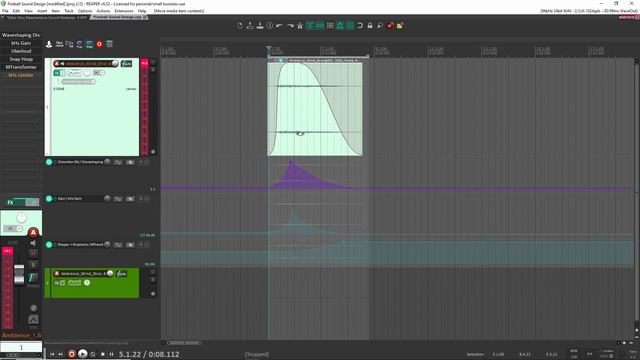
Task: Click the Open project toolbar icon
Action: pyautogui.click(x=250, y=25)
